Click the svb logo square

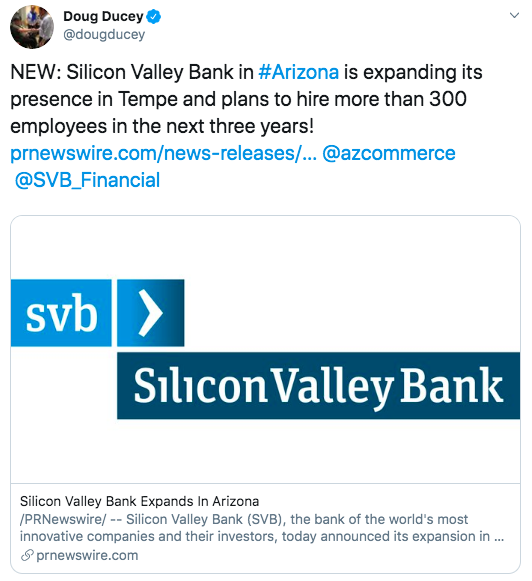(x=61, y=313)
